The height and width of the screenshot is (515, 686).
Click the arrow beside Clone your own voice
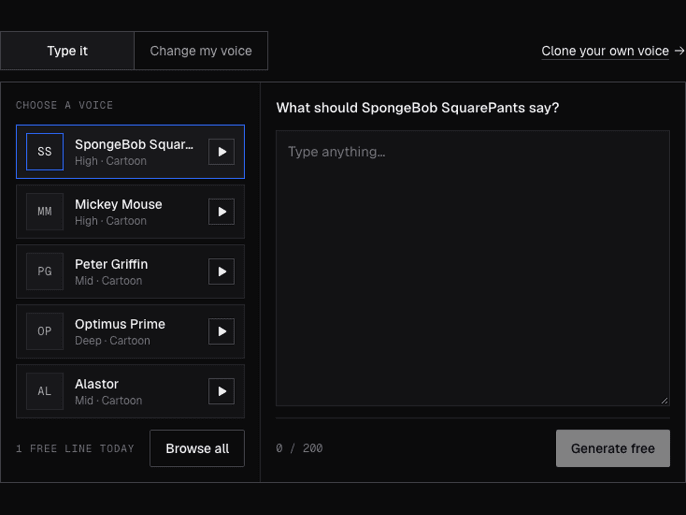679,51
